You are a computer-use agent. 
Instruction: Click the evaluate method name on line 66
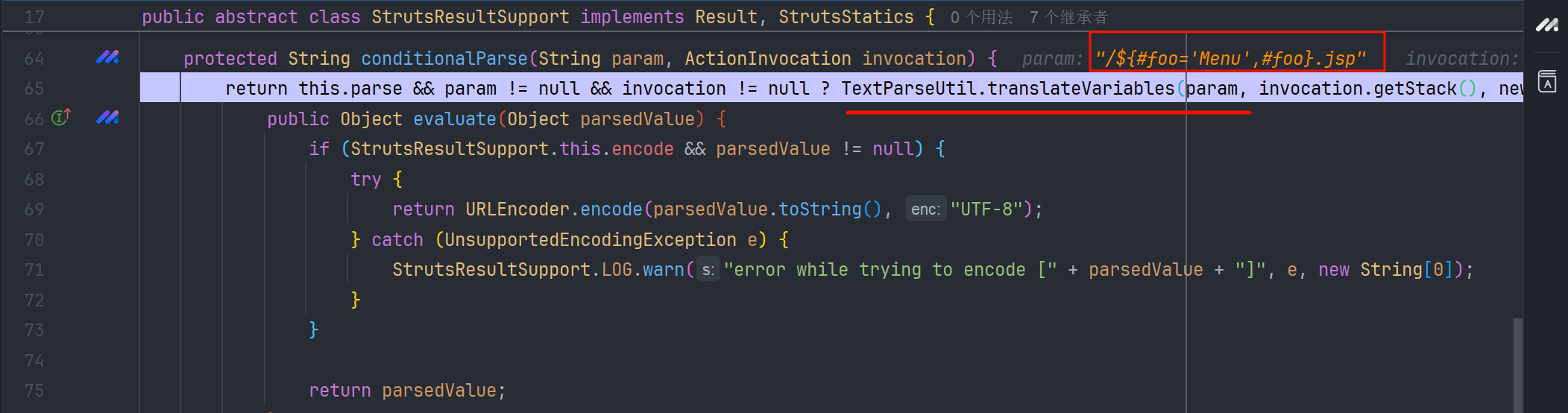pos(454,119)
